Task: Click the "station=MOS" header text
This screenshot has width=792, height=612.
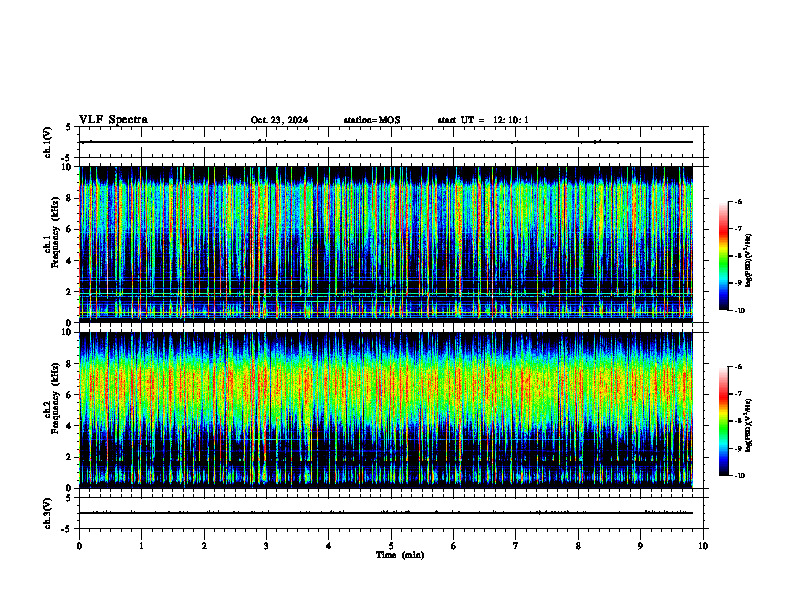Action: pos(372,120)
